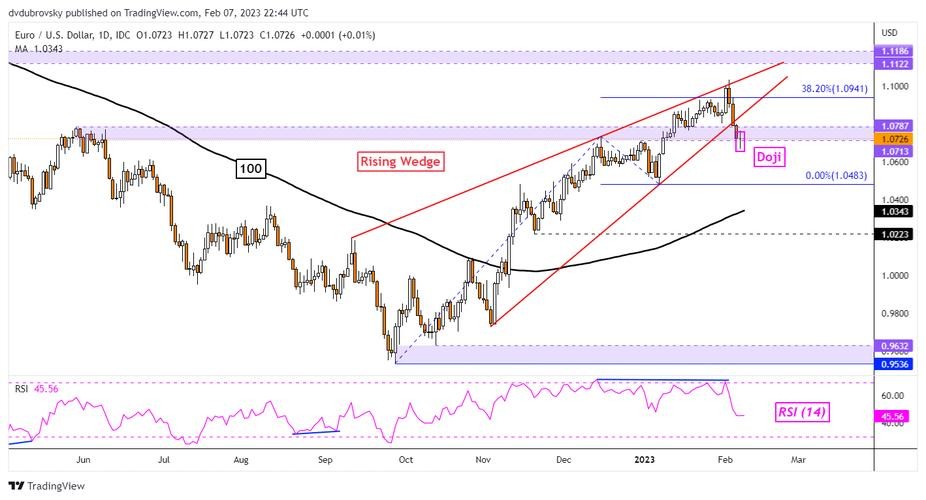Click the 38.20%(1.0941) Fibonacci label

click(840, 89)
